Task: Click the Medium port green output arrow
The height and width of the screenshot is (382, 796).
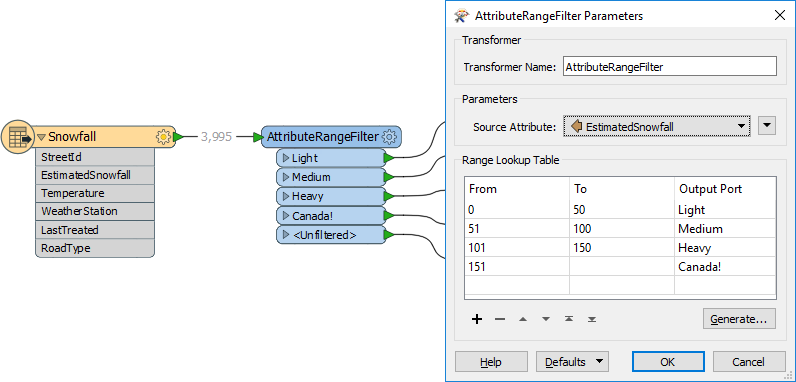Action: (x=389, y=177)
